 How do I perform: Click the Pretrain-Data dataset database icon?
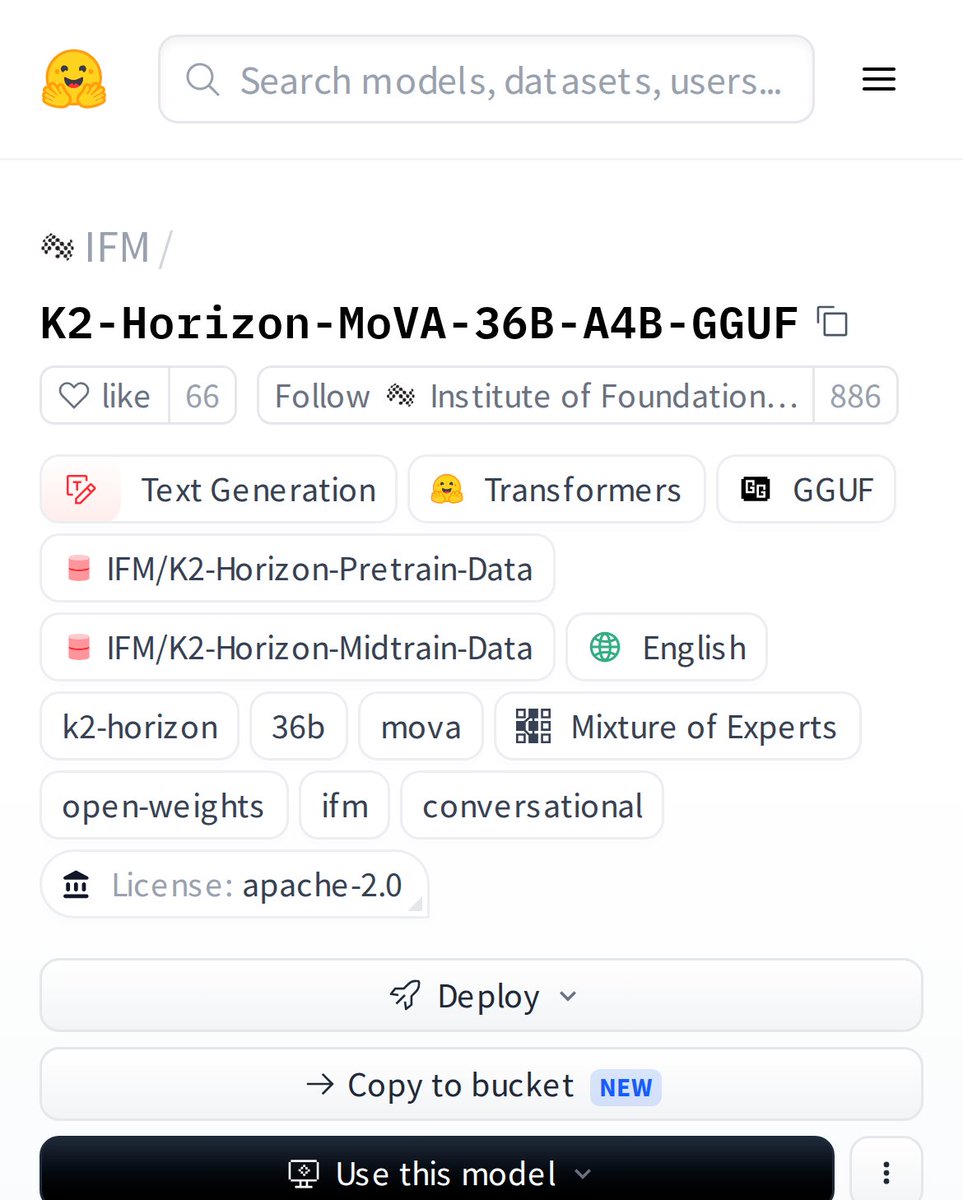pyautogui.click(x=78, y=569)
